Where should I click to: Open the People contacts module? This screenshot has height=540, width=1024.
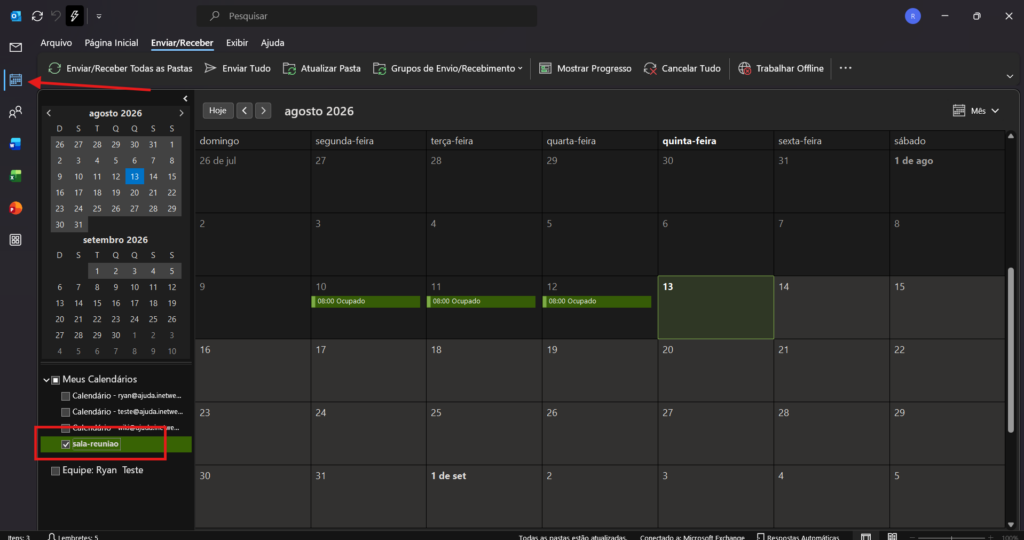(16, 112)
